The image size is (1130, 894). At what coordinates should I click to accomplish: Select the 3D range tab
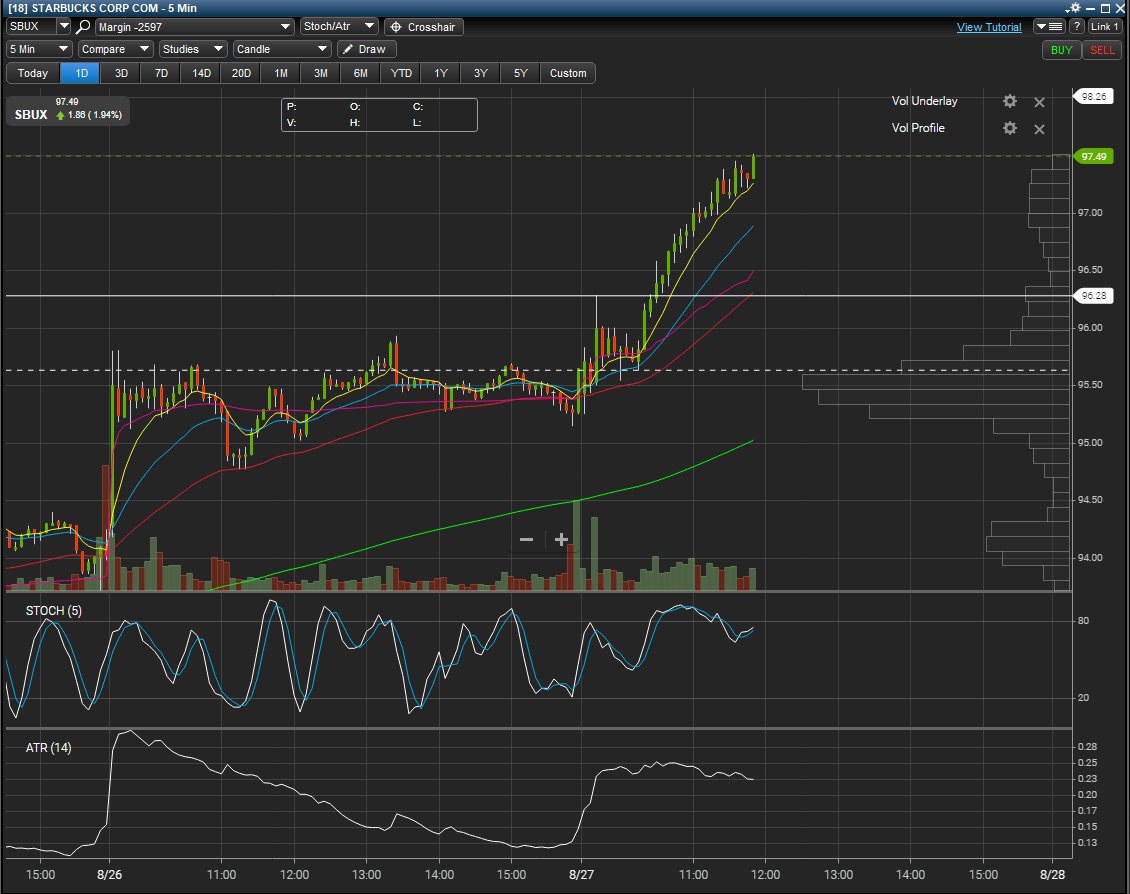[121, 73]
